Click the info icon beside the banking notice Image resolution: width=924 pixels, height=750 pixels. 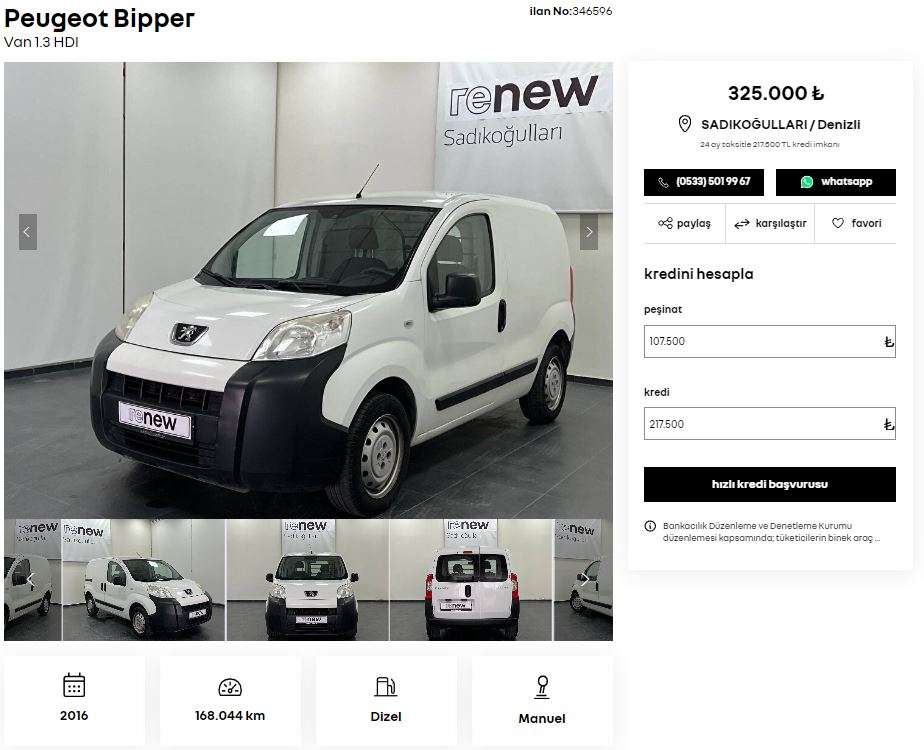point(650,526)
